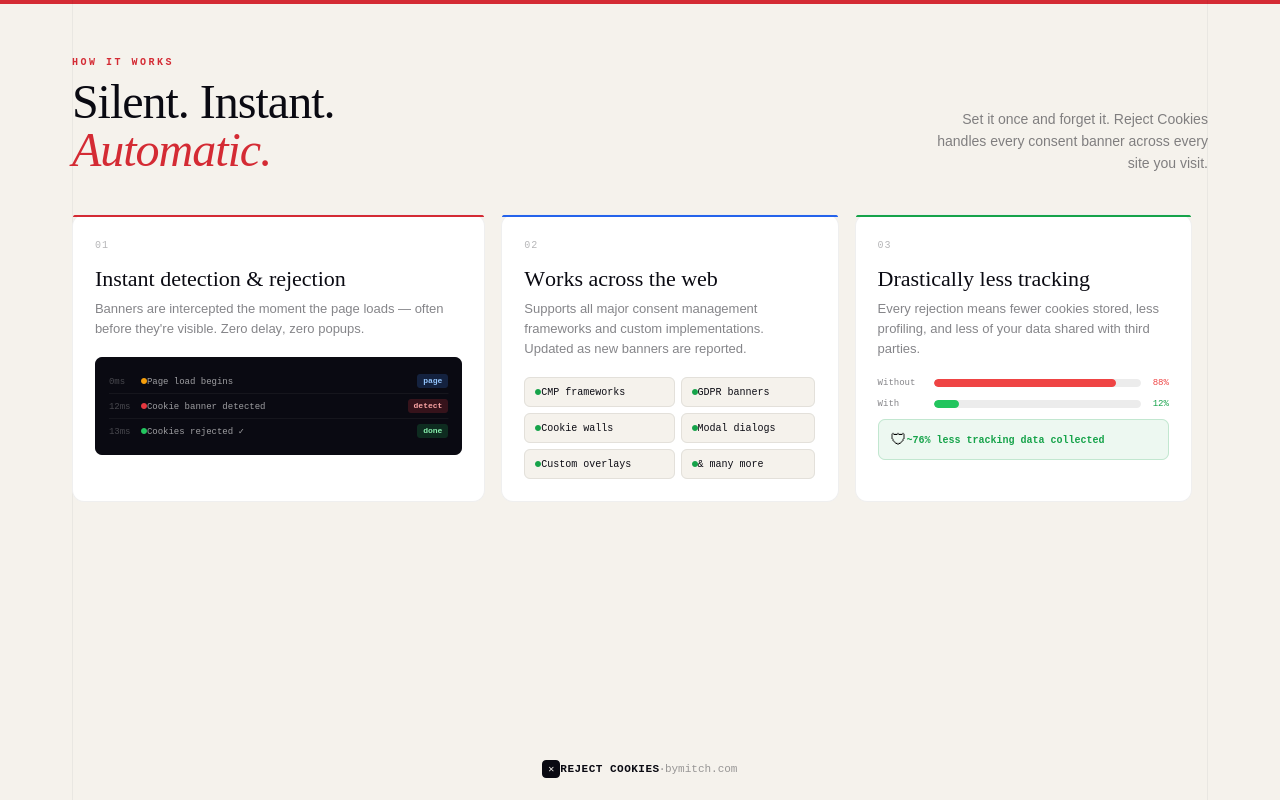1280x800 pixels.
Task: Click the ~76% less tracking data banner
Action: [x=1023, y=440]
